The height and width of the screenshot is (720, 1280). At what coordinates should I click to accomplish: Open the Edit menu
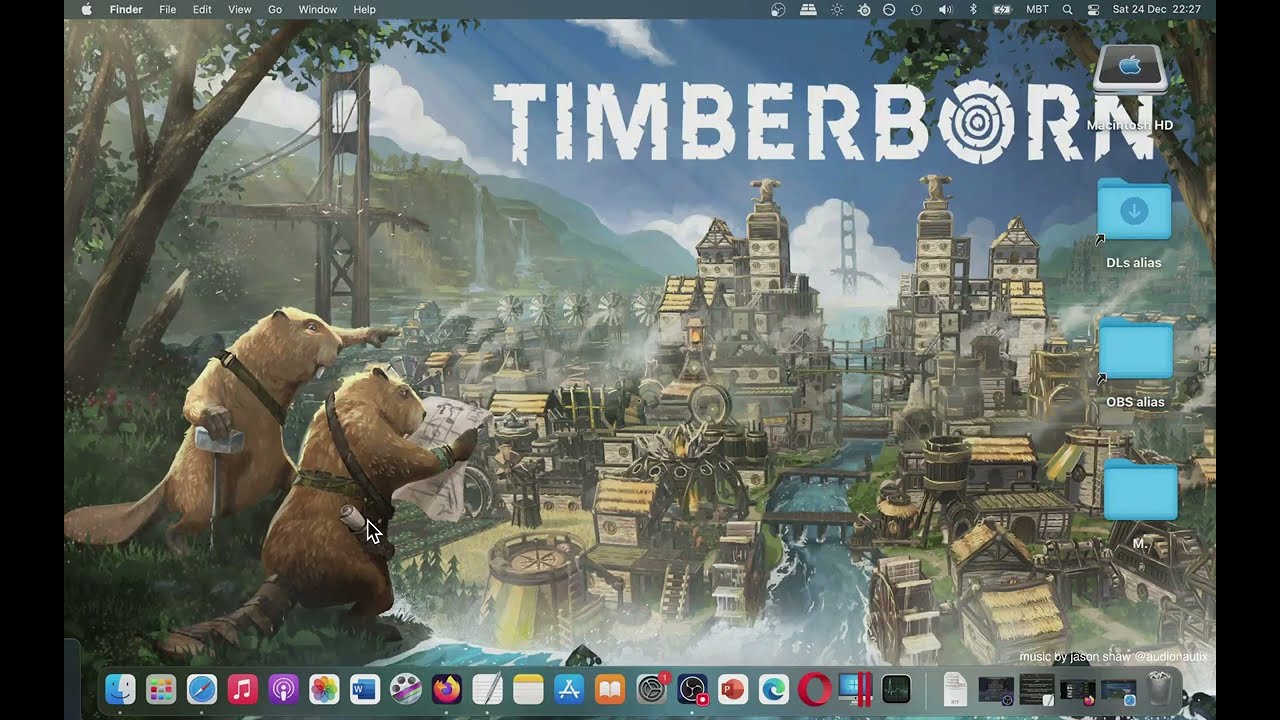click(202, 9)
